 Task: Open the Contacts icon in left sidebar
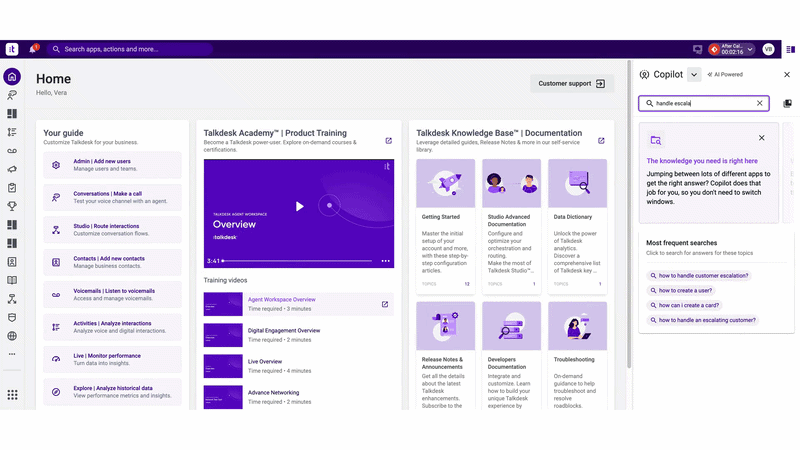click(12, 262)
